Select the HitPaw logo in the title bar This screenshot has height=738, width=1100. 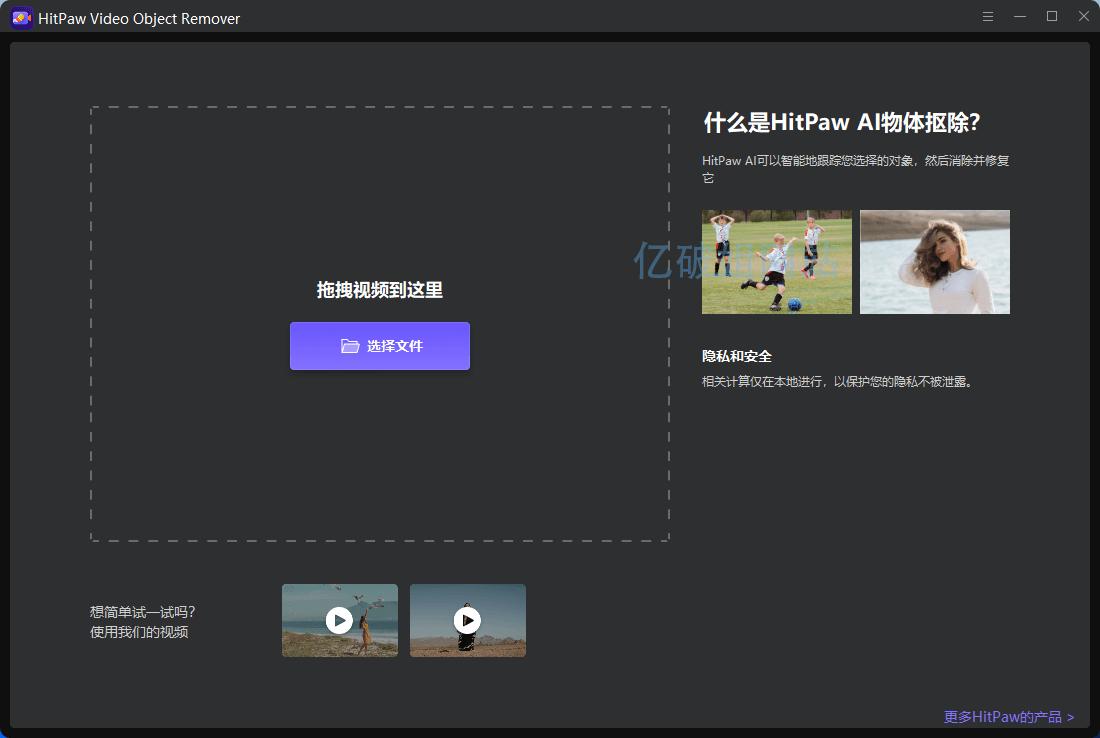(21, 17)
